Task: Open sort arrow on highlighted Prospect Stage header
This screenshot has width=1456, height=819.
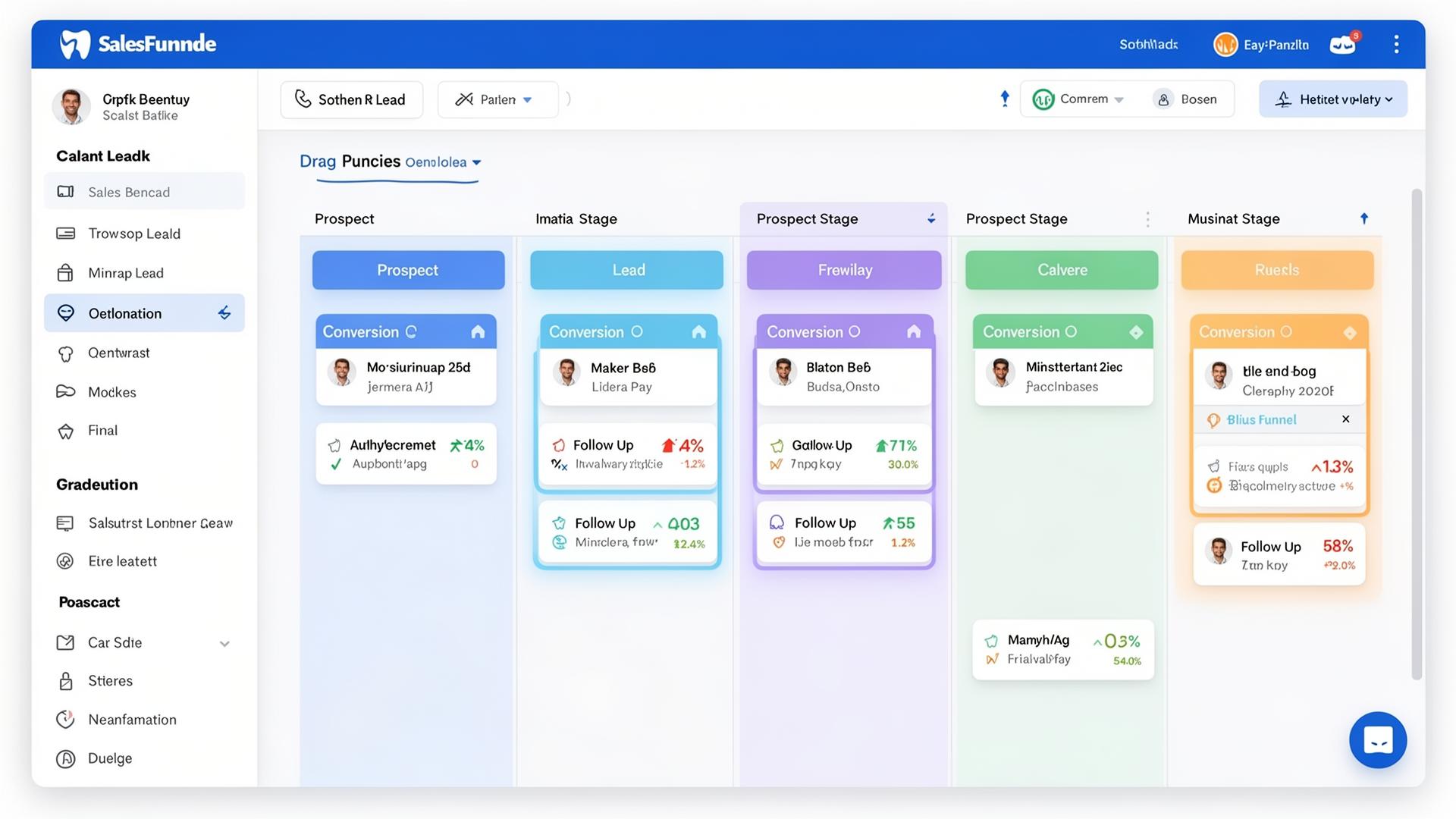Action: click(931, 218)
